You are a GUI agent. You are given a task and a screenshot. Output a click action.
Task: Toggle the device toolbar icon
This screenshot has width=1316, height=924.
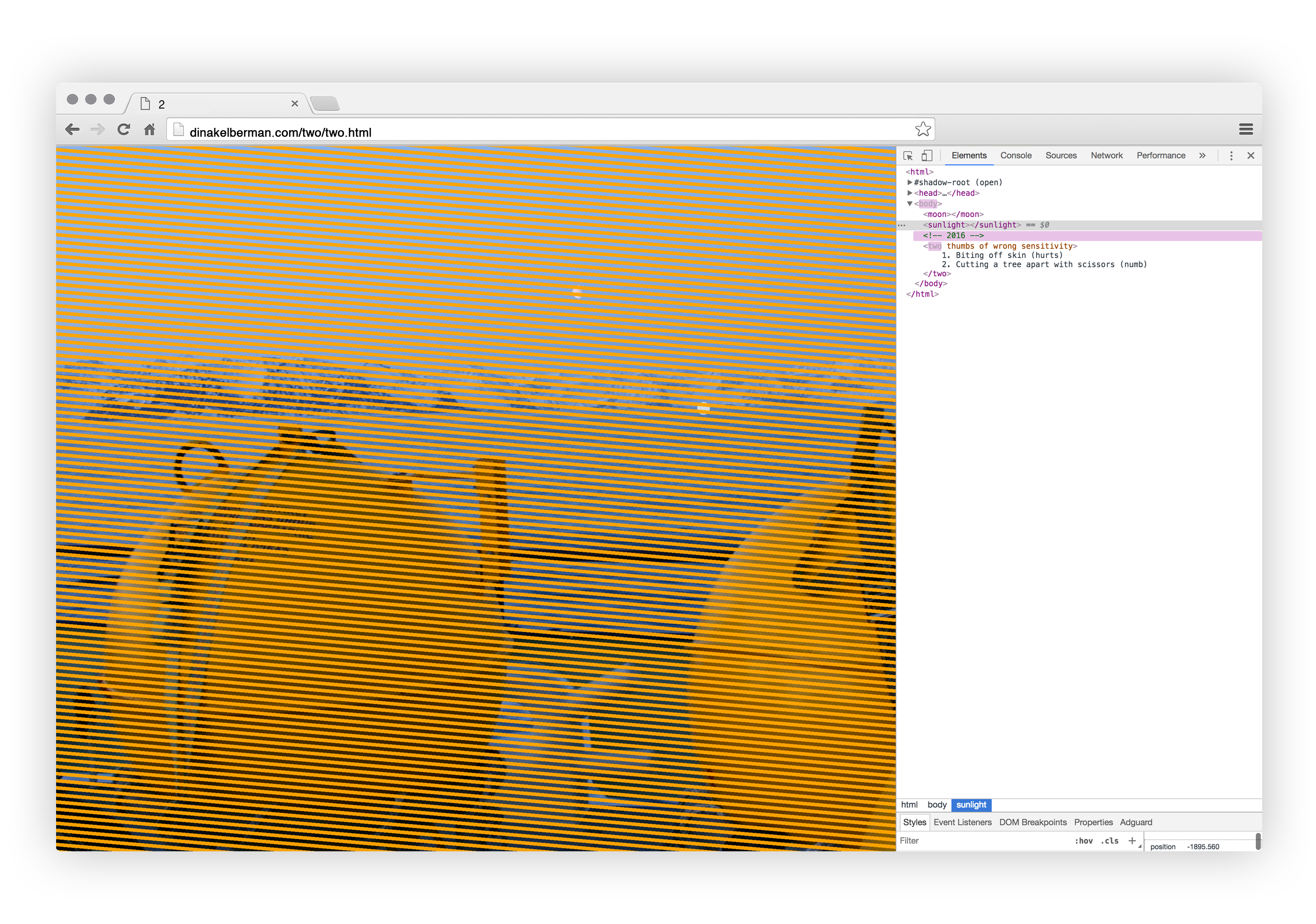(x=927, y=156)
